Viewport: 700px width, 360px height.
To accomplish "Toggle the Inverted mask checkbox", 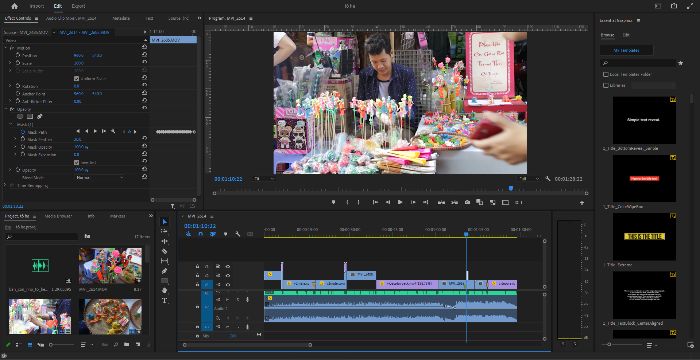I will [x=76, y=162].
